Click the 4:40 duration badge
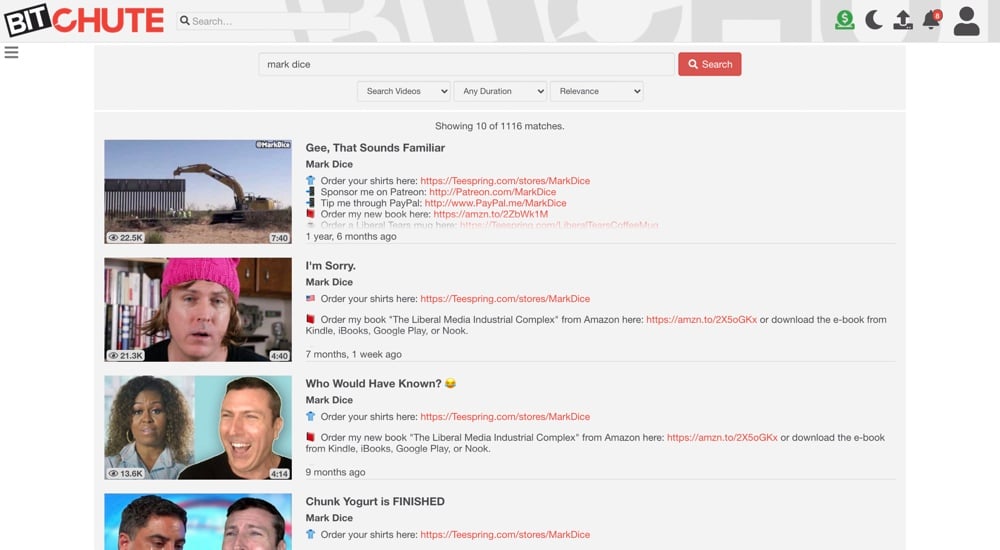The height and width of the screenshot is (550, 1000). coord(279,356)
